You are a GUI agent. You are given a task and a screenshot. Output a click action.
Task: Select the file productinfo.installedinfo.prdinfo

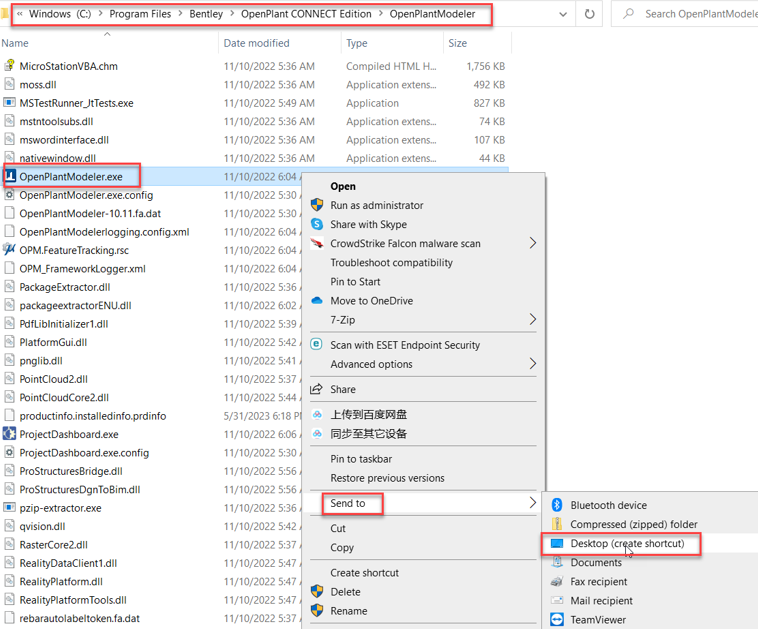(x=92, y=415)
